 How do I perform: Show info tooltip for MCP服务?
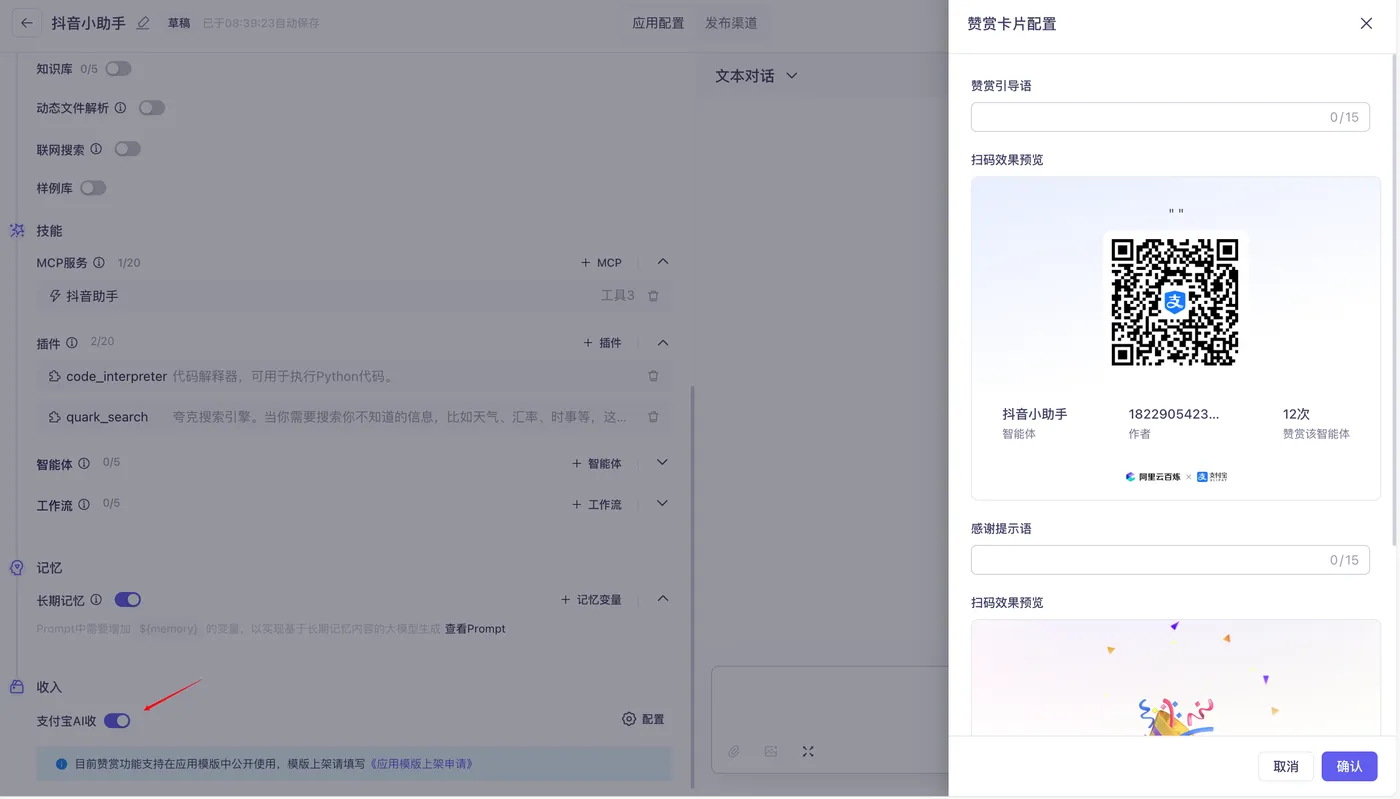pos(99,263)
